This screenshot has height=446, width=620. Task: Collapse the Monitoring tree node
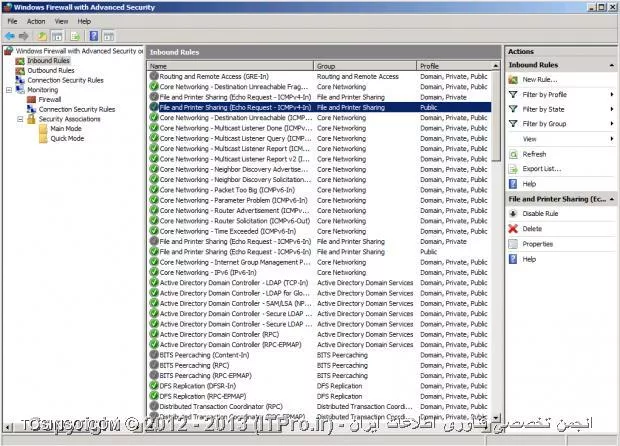pyautogui.click(x=9, y=90)
